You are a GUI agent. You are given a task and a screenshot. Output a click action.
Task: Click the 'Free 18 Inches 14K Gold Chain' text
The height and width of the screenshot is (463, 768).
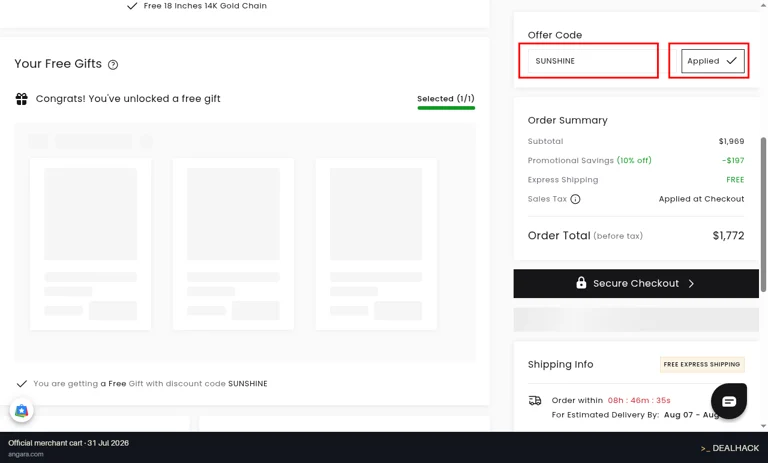point(205,6)
